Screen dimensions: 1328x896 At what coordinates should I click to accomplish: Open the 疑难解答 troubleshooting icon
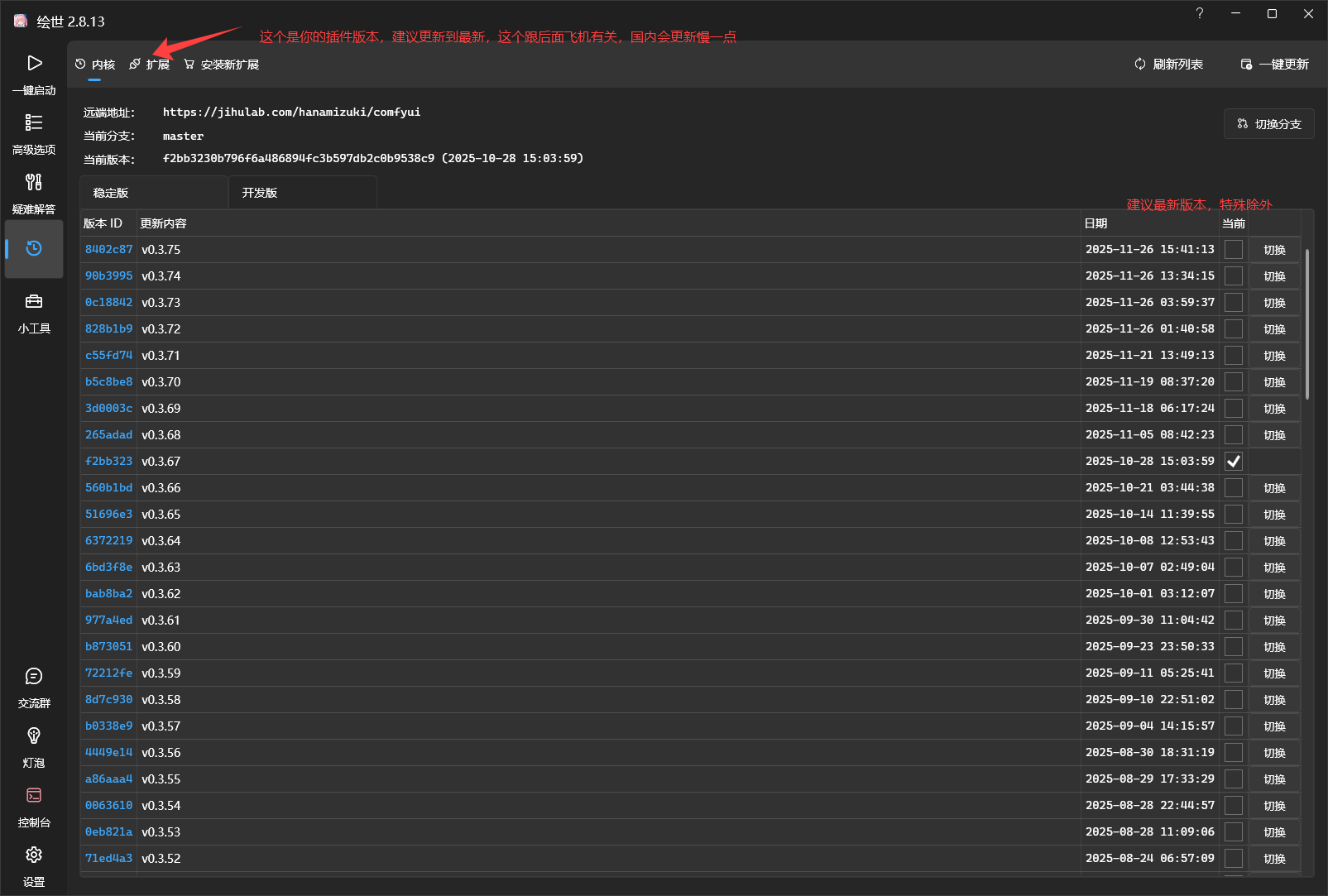pyautogui.click(x=34, y=183)
